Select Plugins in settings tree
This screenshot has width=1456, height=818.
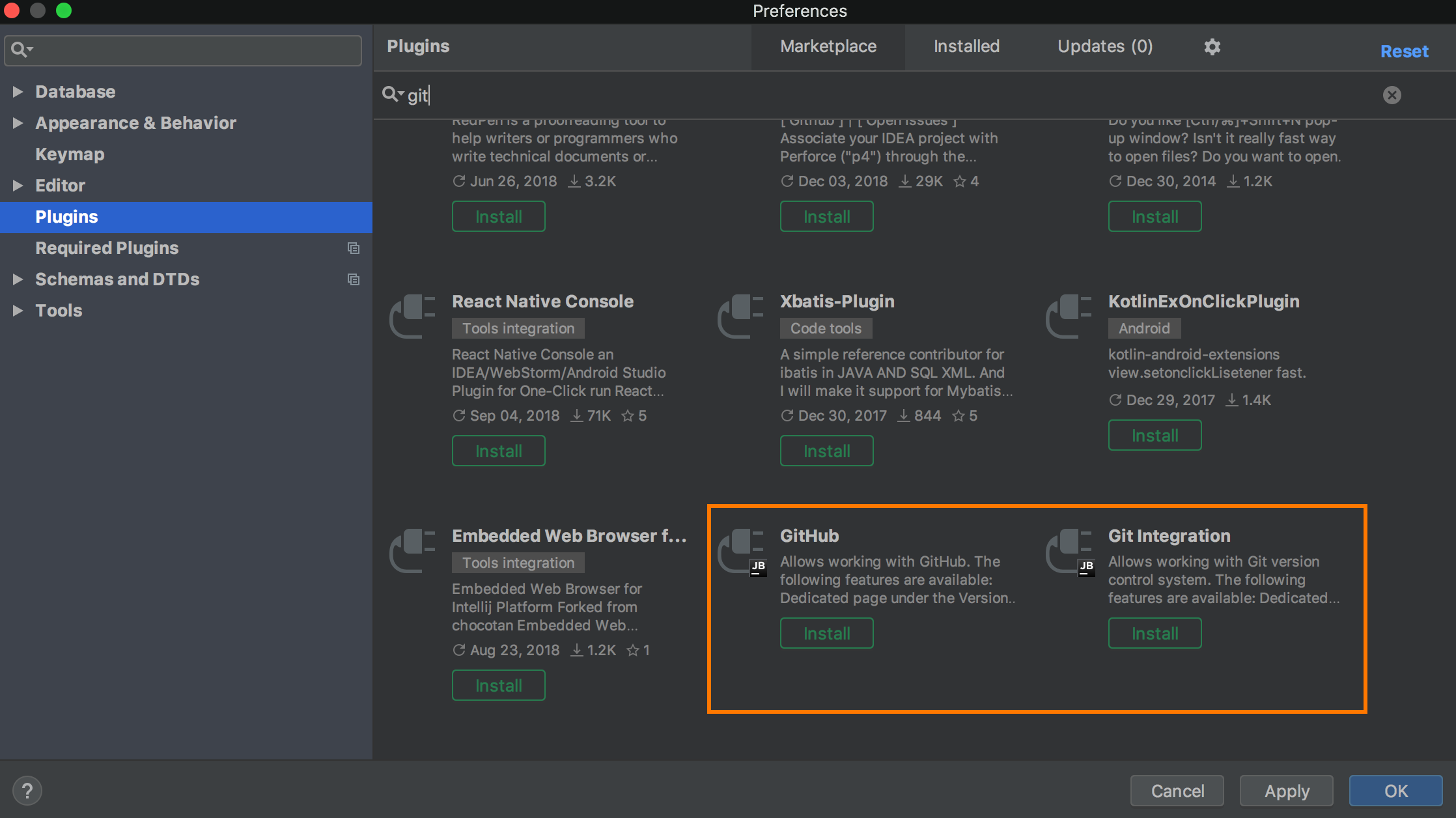(x=186, y=217)
